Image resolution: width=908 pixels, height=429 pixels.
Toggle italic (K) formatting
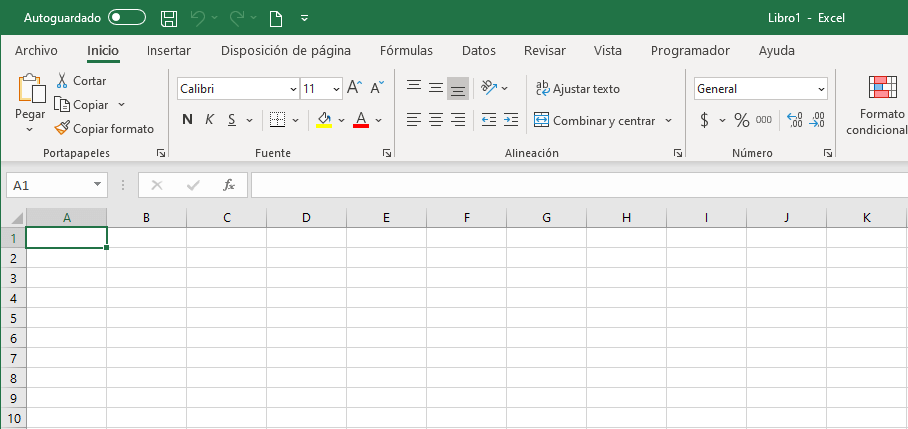tap(210, 120)
